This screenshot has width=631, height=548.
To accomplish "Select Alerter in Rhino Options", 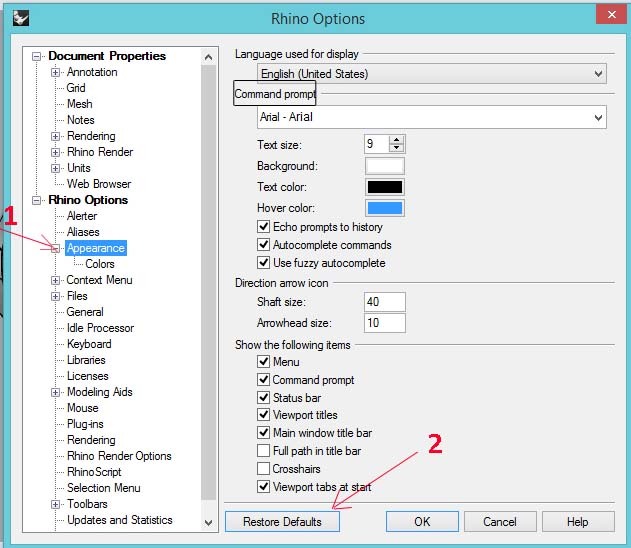I will (82, 216).
